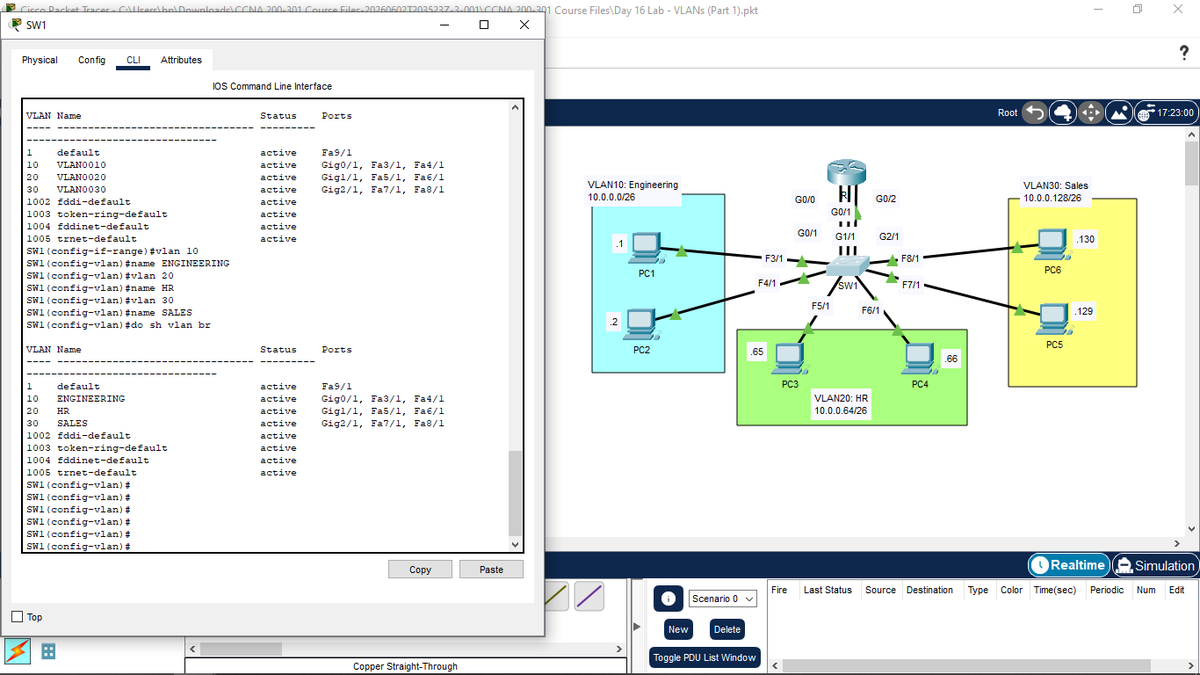The image size is (1200, 675).
Task: Click Root in the navigation bar
Action: tap(1008, 113)
